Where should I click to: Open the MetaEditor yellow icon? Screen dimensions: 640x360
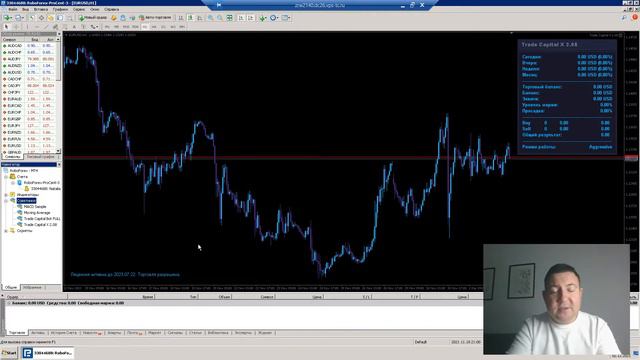[x=114, y=18]
